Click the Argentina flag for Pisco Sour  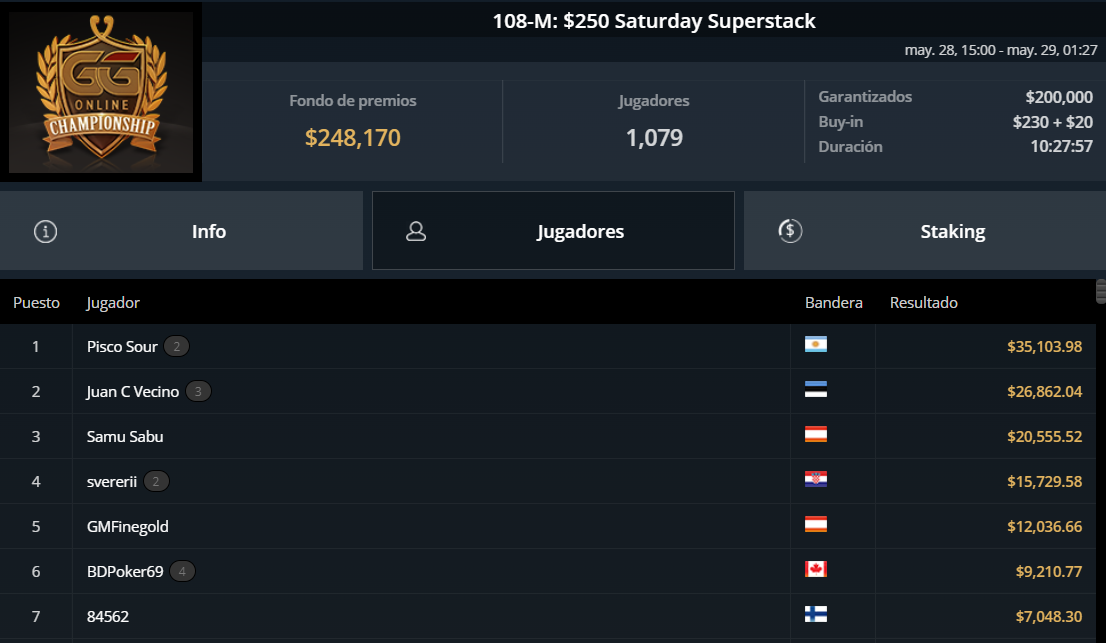pos(815,345)
